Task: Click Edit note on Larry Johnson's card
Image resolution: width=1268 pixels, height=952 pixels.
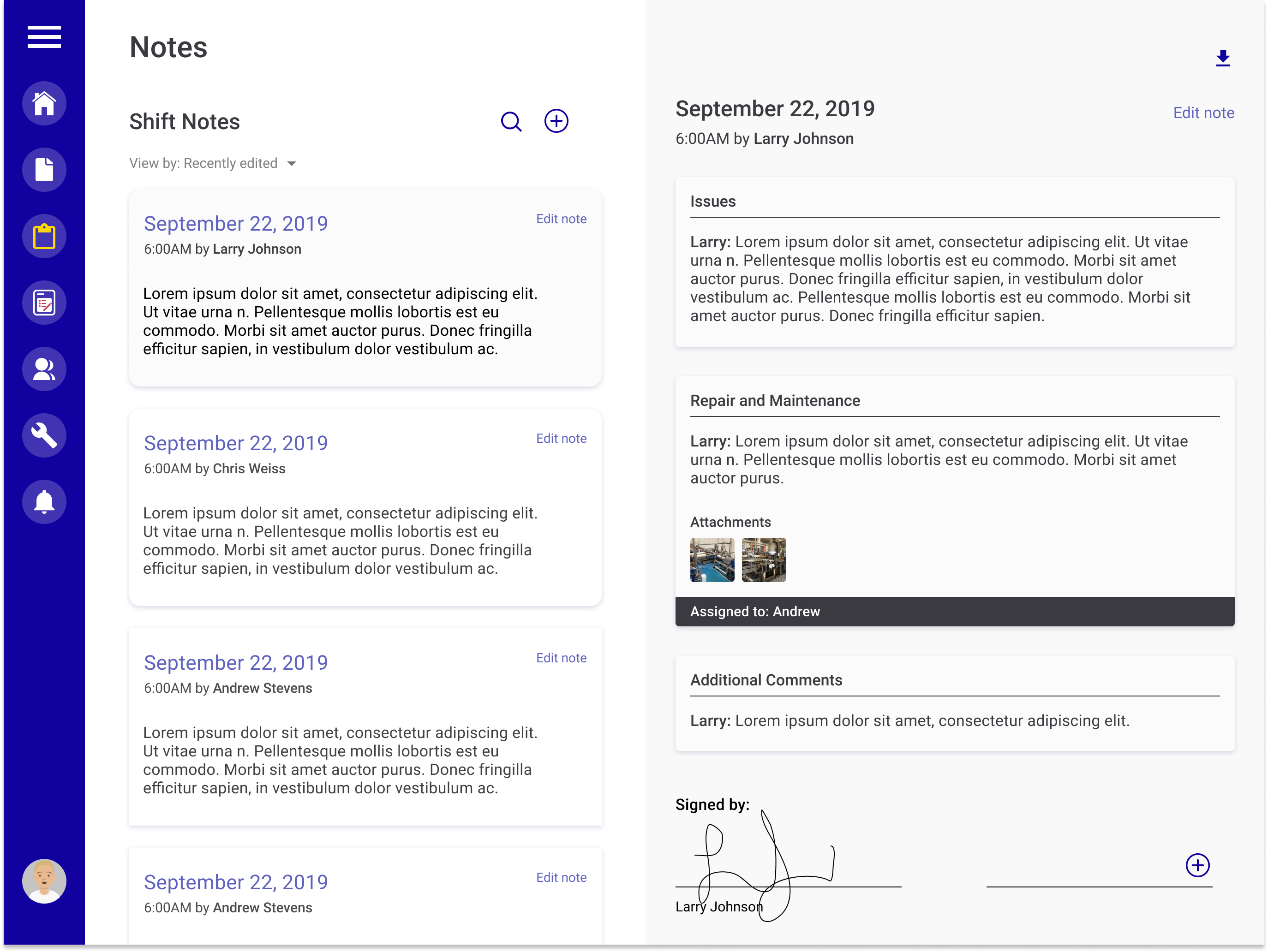Action: [x=561, y=219]
